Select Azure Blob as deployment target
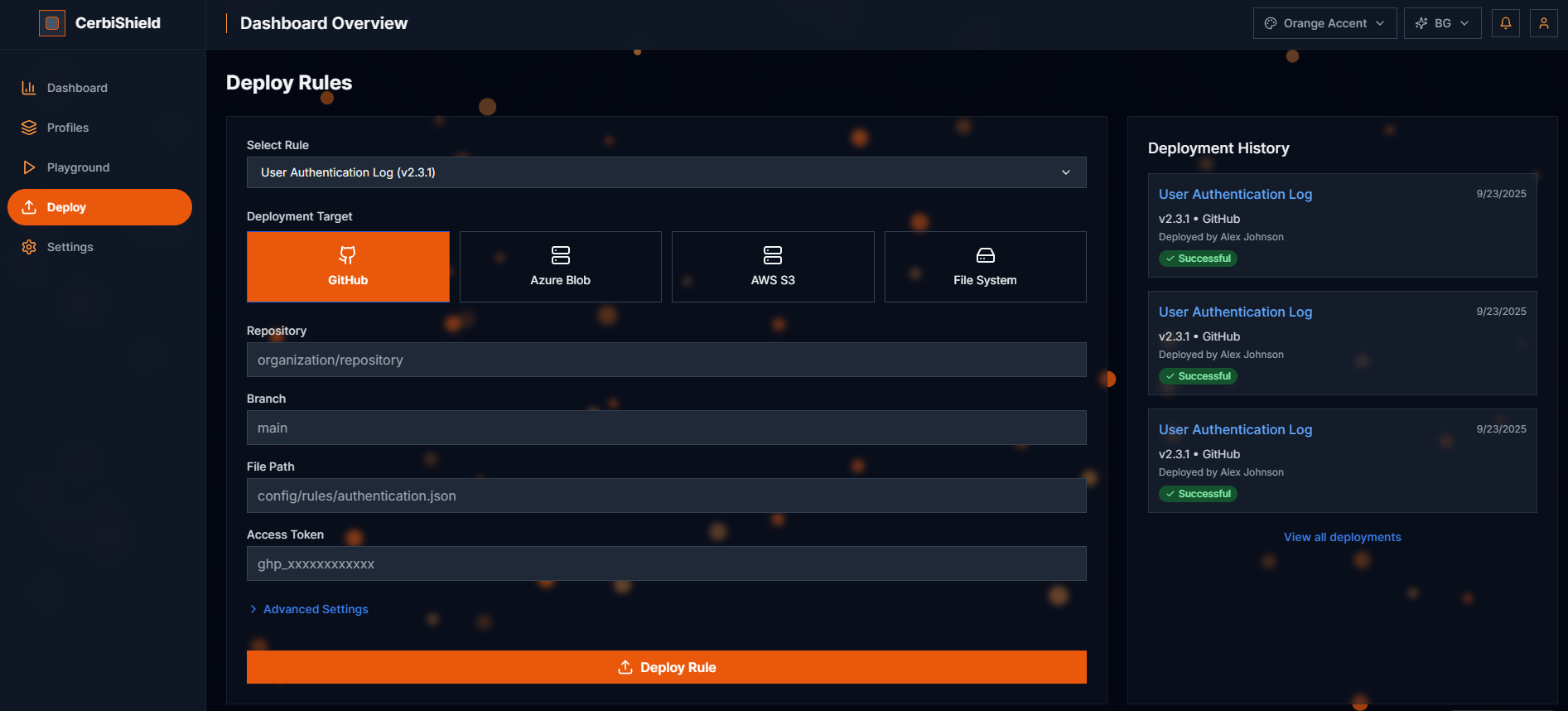The height and width of the screenshot is (711, 1568). point(560,267)
